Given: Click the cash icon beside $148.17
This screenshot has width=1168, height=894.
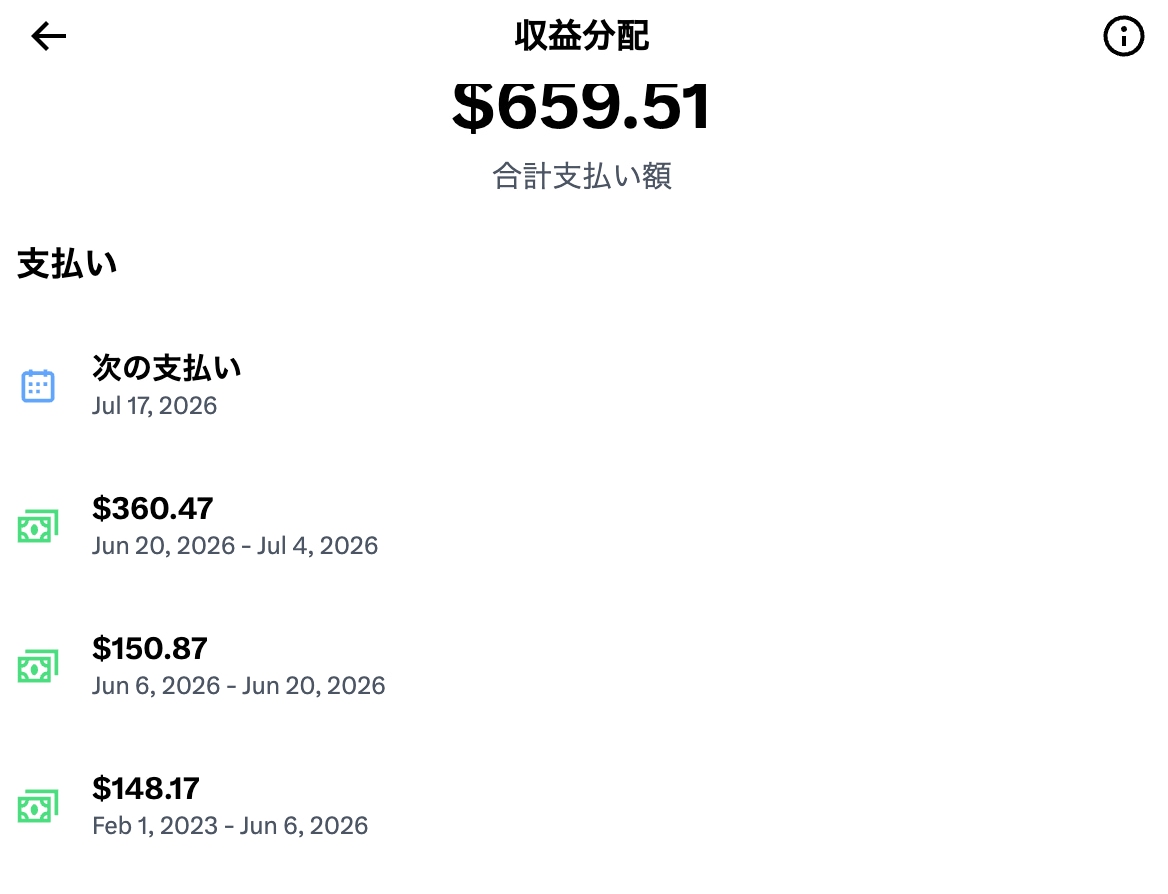Looking at the screenshot, I should pos(37,806).
